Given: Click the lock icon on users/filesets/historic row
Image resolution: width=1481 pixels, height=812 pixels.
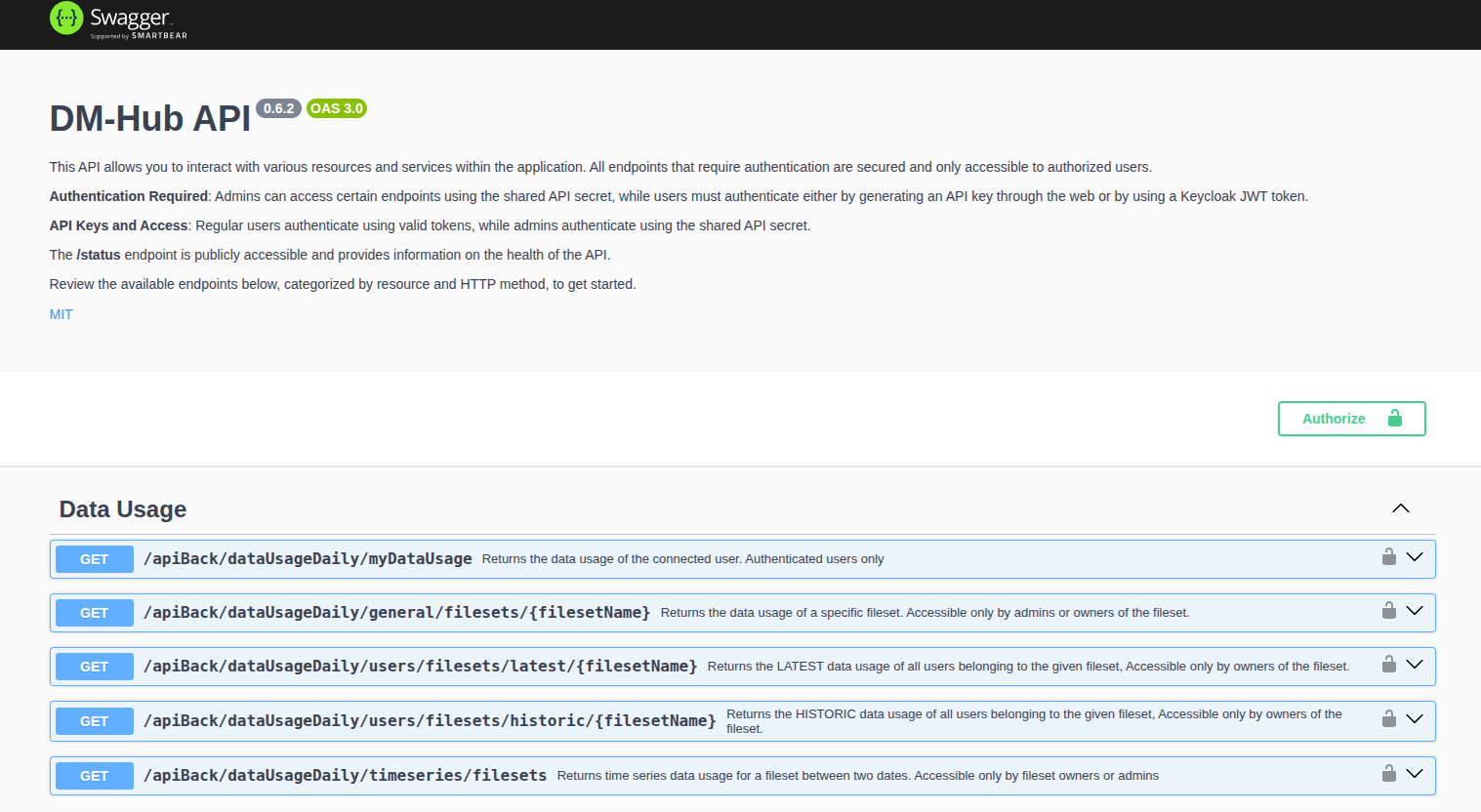Looking at the screenshot, I should coord(1388,719).
